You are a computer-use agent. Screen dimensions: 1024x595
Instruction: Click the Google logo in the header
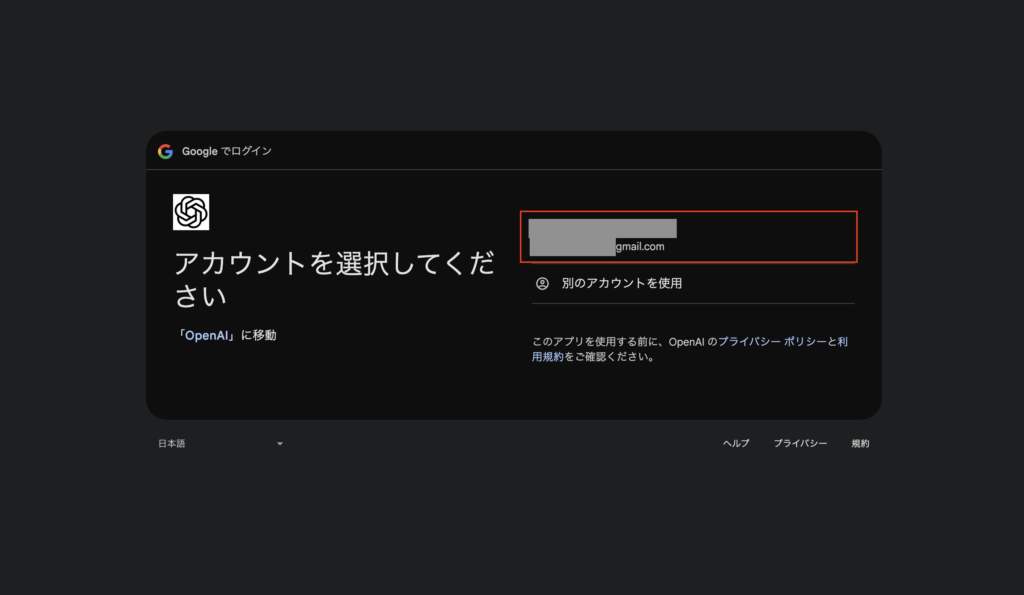pos(165,151)
